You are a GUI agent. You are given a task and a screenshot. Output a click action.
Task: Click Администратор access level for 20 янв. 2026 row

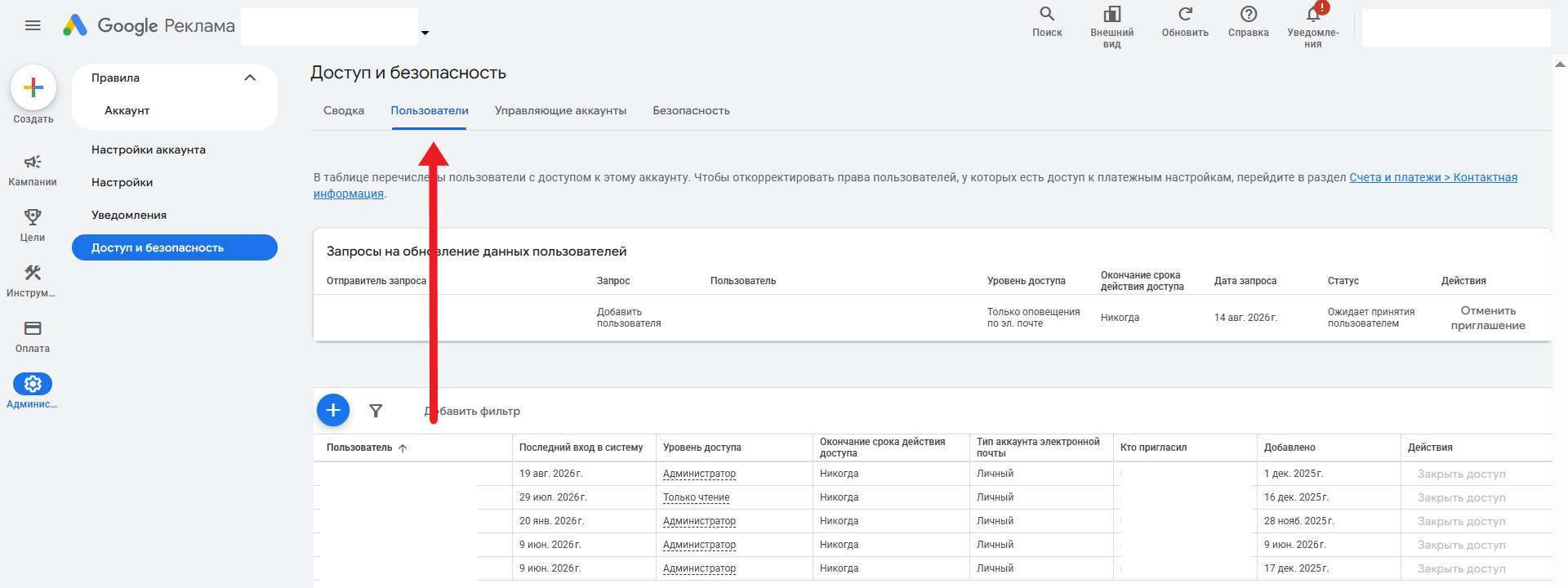pyautogui.click(x=699, y=521)
